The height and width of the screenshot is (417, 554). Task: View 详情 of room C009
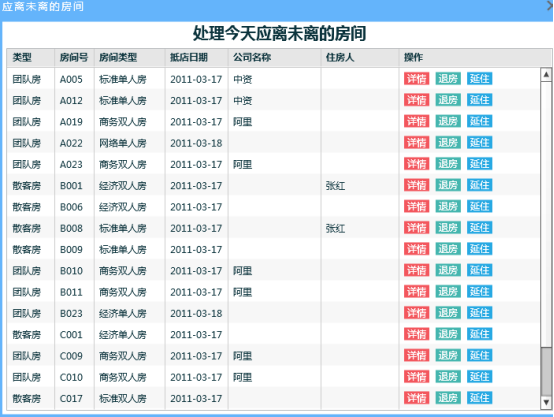pos(417,356)
